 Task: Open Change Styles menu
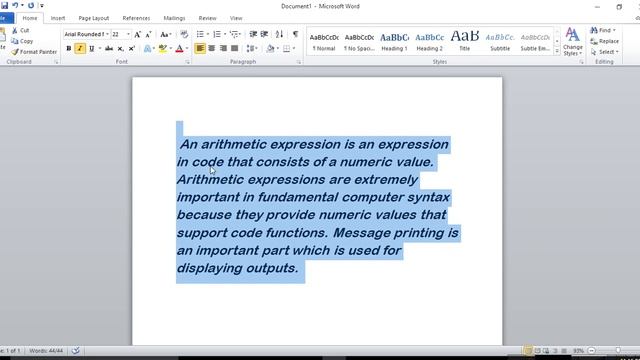tap(573, 42)
